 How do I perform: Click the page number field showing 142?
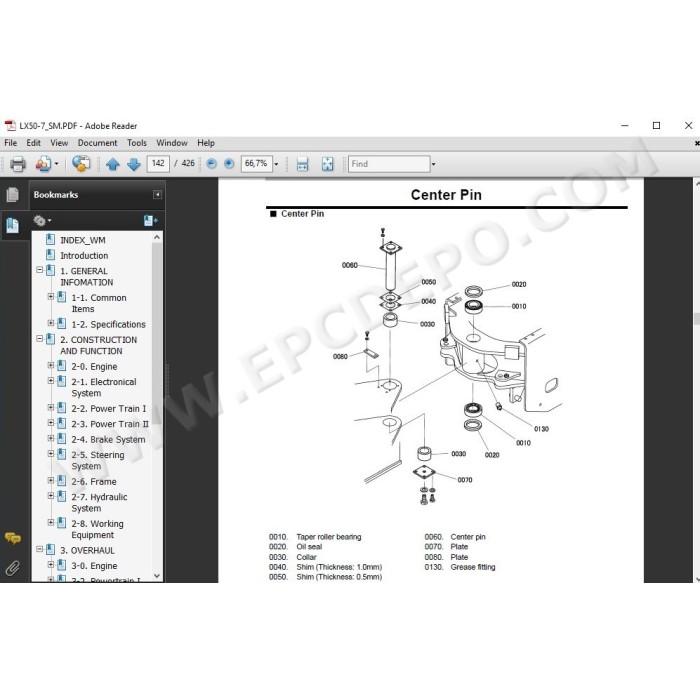coord(158,164)
